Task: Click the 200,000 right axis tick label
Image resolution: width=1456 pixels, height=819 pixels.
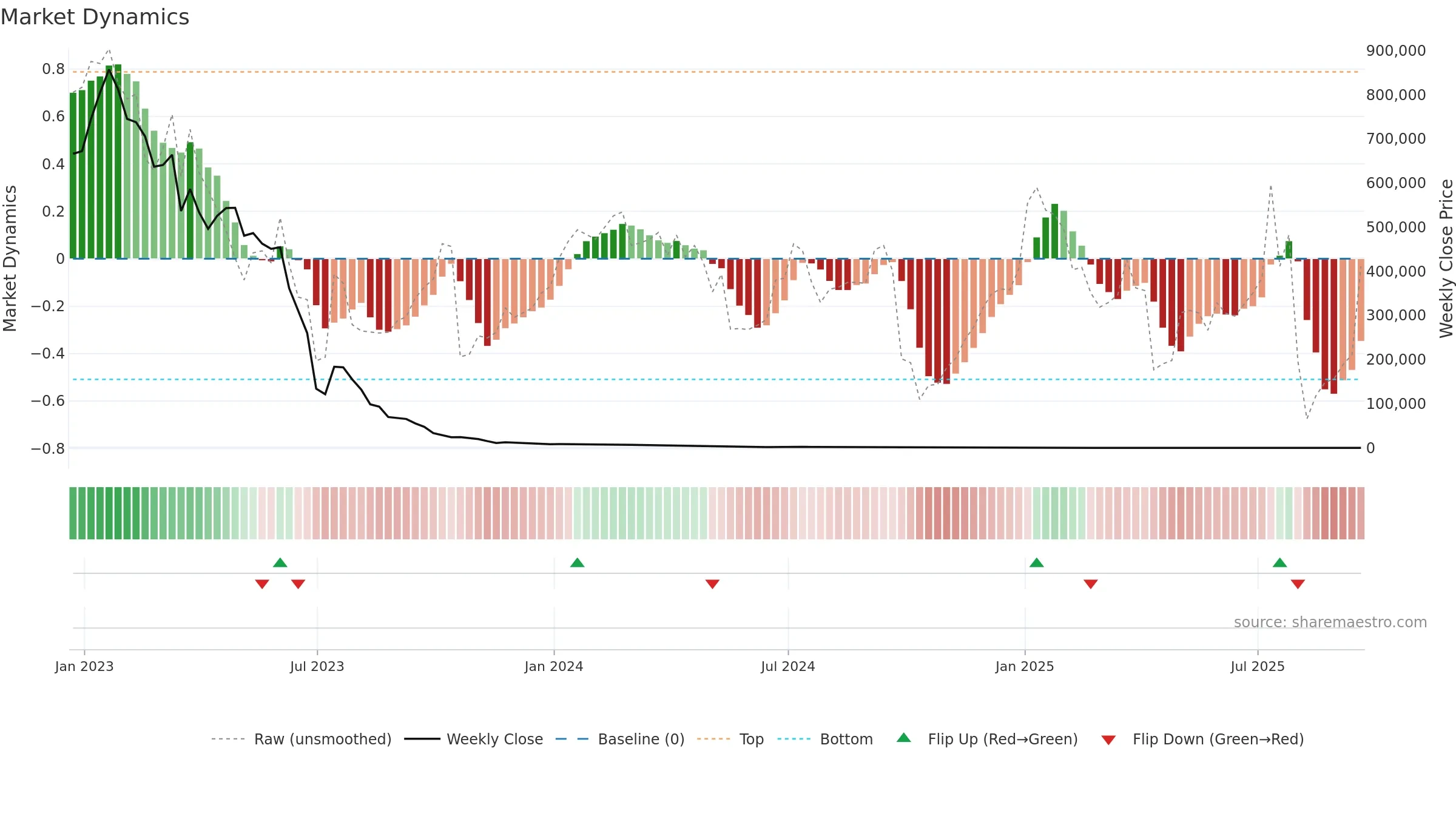Action: click(1396, 360)
